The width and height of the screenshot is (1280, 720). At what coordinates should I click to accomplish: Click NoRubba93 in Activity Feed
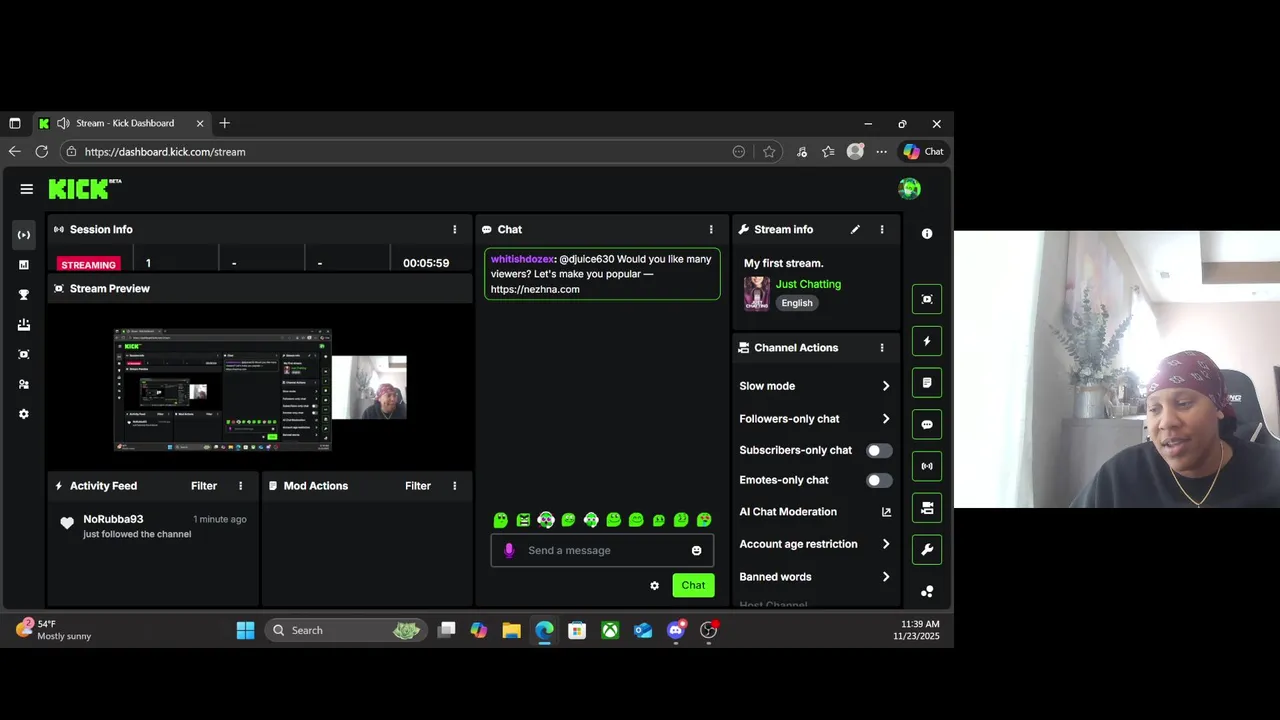pyautogui.click(x=113, y=519)
